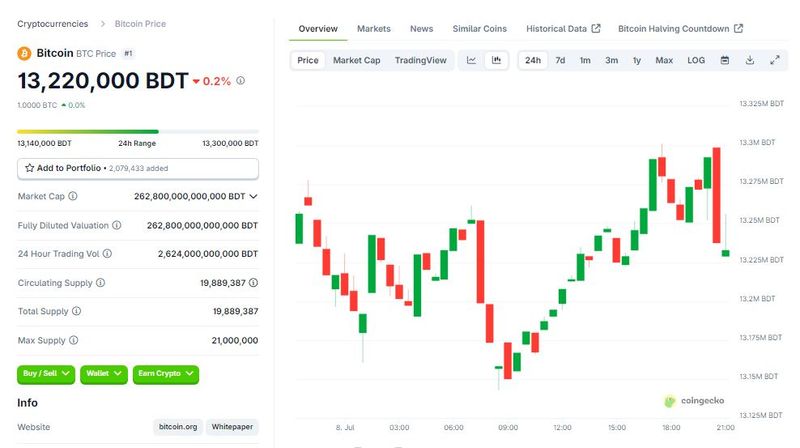The width and height of the screenshot is (800, 448).
Task: Switch chart to line view icon
Action: coord(471,61)
